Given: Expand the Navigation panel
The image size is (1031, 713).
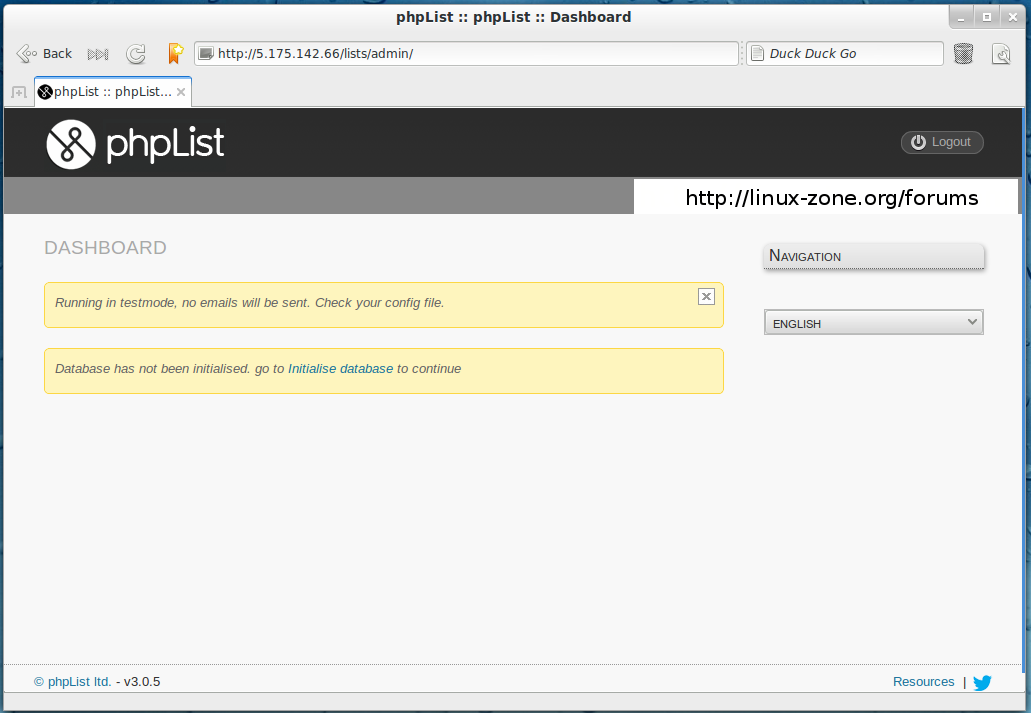Looking at the screenshot, I should 873,257.
